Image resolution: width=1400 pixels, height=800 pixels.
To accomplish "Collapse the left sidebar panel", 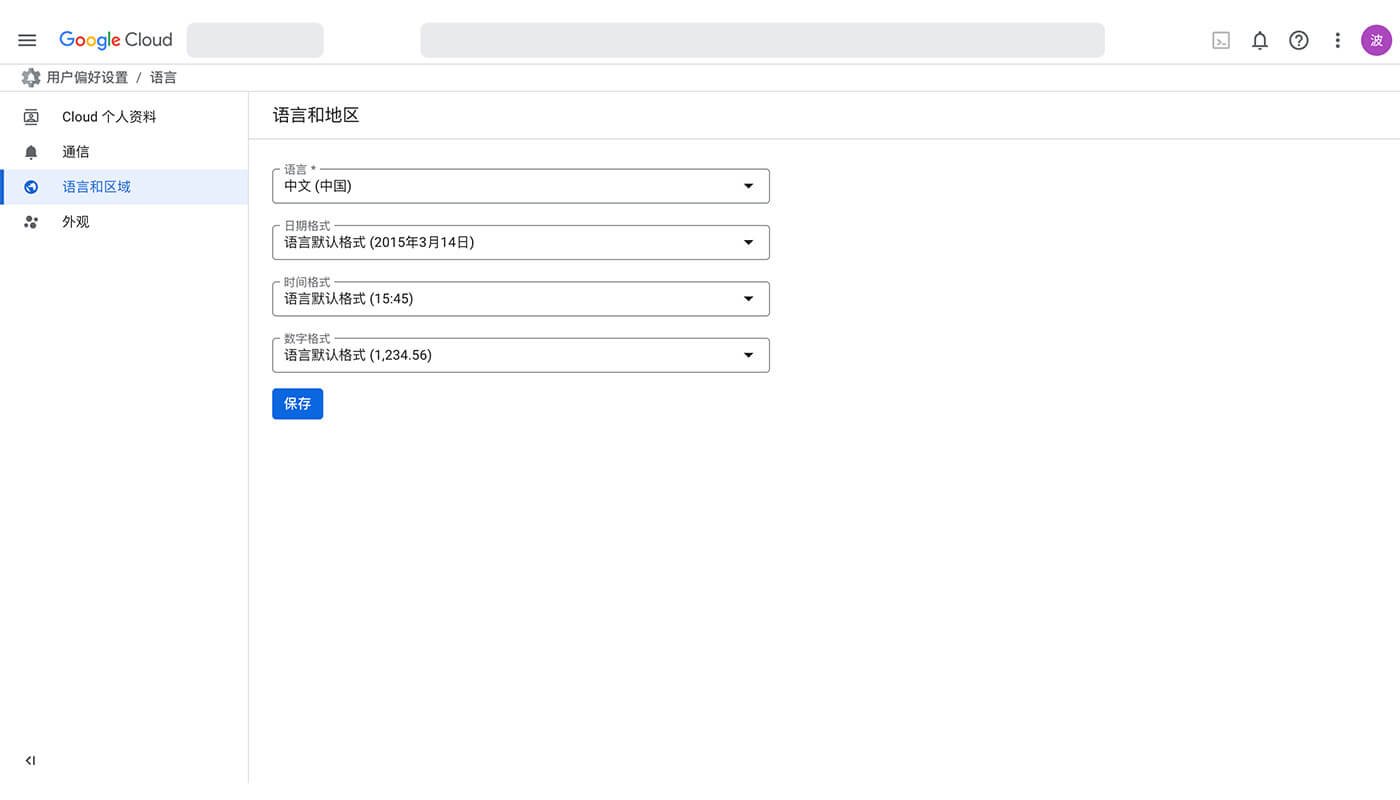I will point(30,761).
